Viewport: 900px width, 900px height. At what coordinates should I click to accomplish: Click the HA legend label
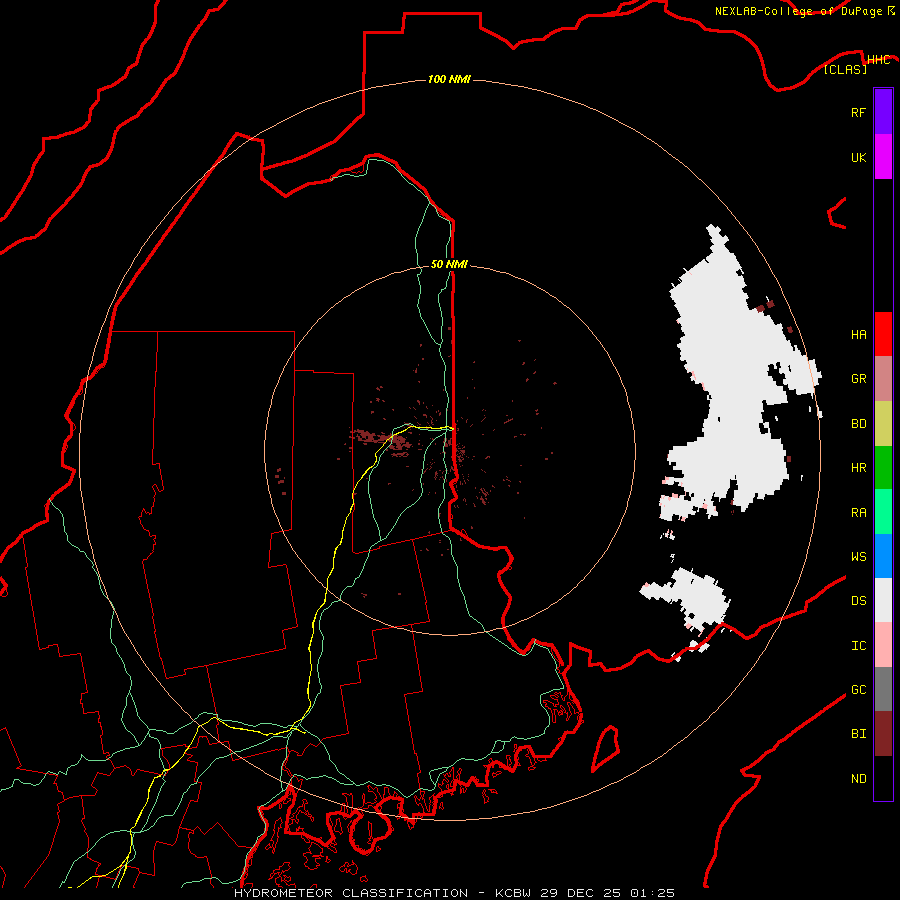tap(858, 335)
